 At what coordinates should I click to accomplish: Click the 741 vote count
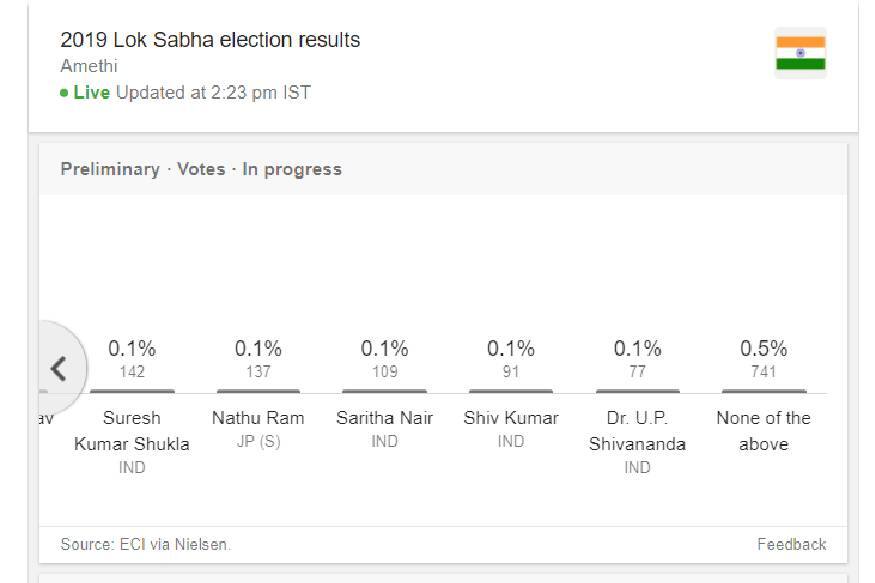click(x=763, y=372)
